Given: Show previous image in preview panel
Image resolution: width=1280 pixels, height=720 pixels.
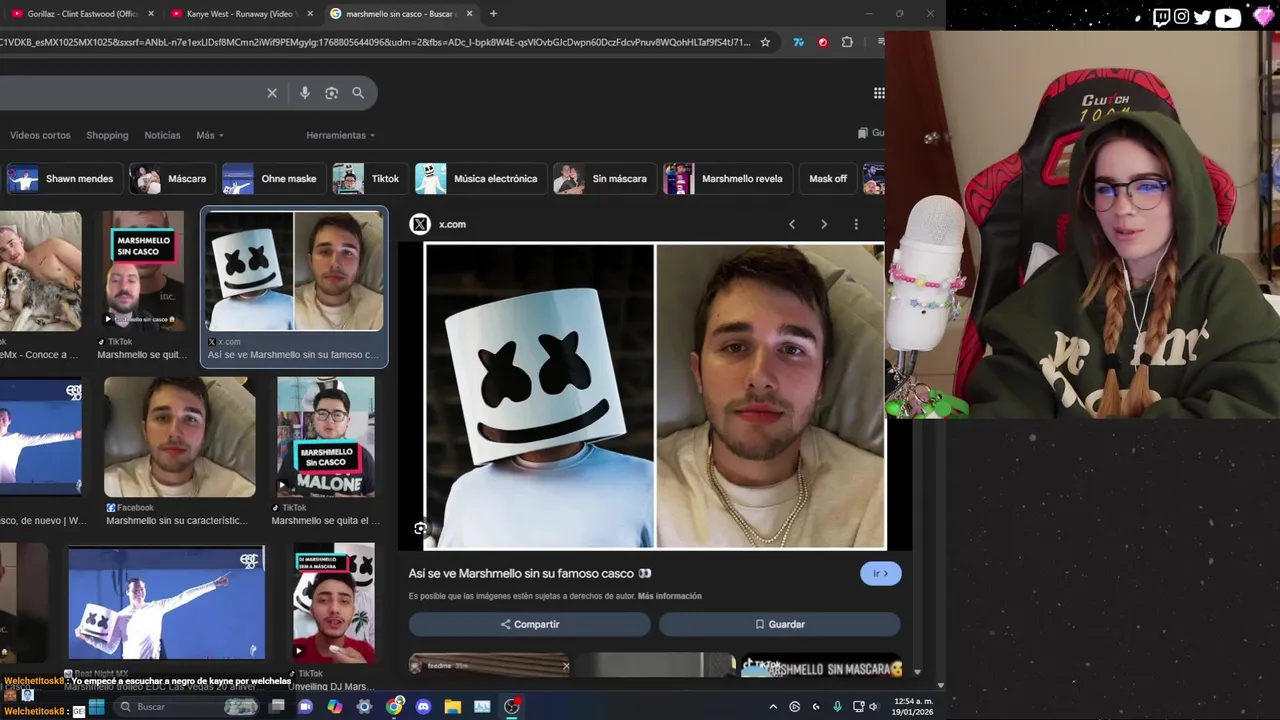Looking at the screenshot, I should (792, 224).
